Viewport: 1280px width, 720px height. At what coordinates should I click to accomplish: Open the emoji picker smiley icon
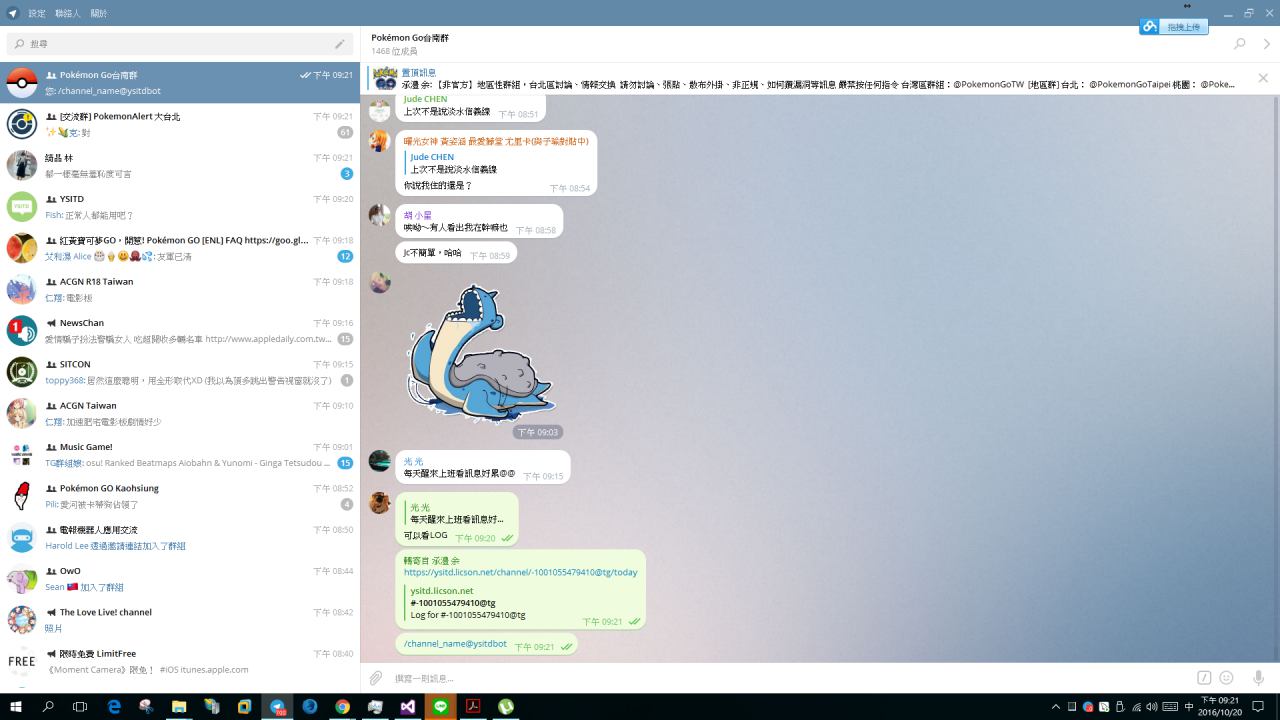coord(1226,678)
